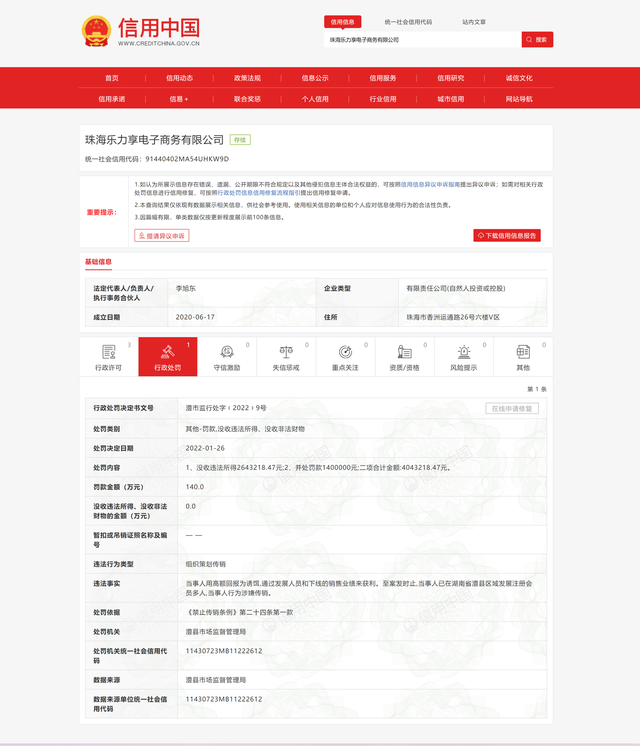
Task: Open the 其他 category icon
Action: tap(523, 352)
